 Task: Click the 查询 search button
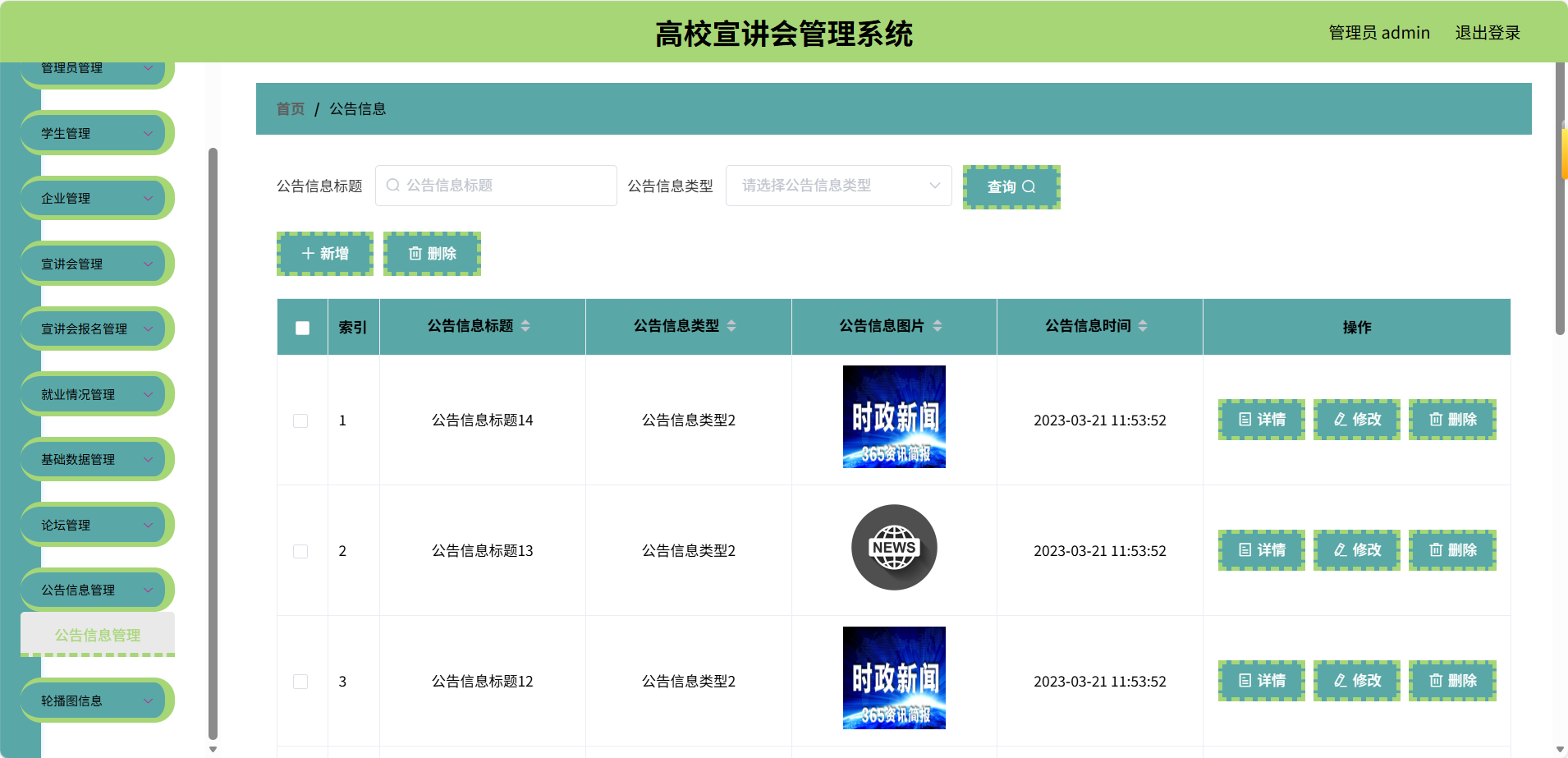pos(1011,187)
